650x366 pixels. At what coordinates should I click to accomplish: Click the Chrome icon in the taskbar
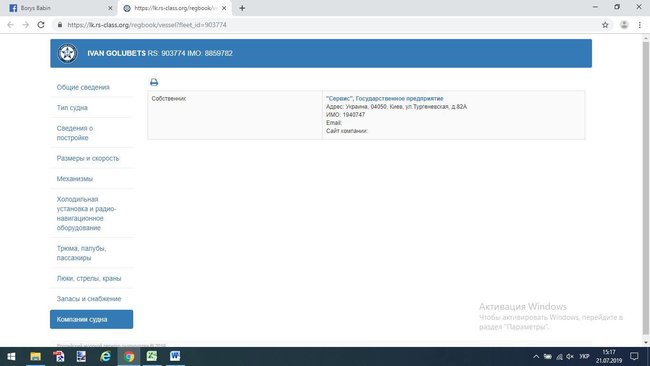[129, 356]
